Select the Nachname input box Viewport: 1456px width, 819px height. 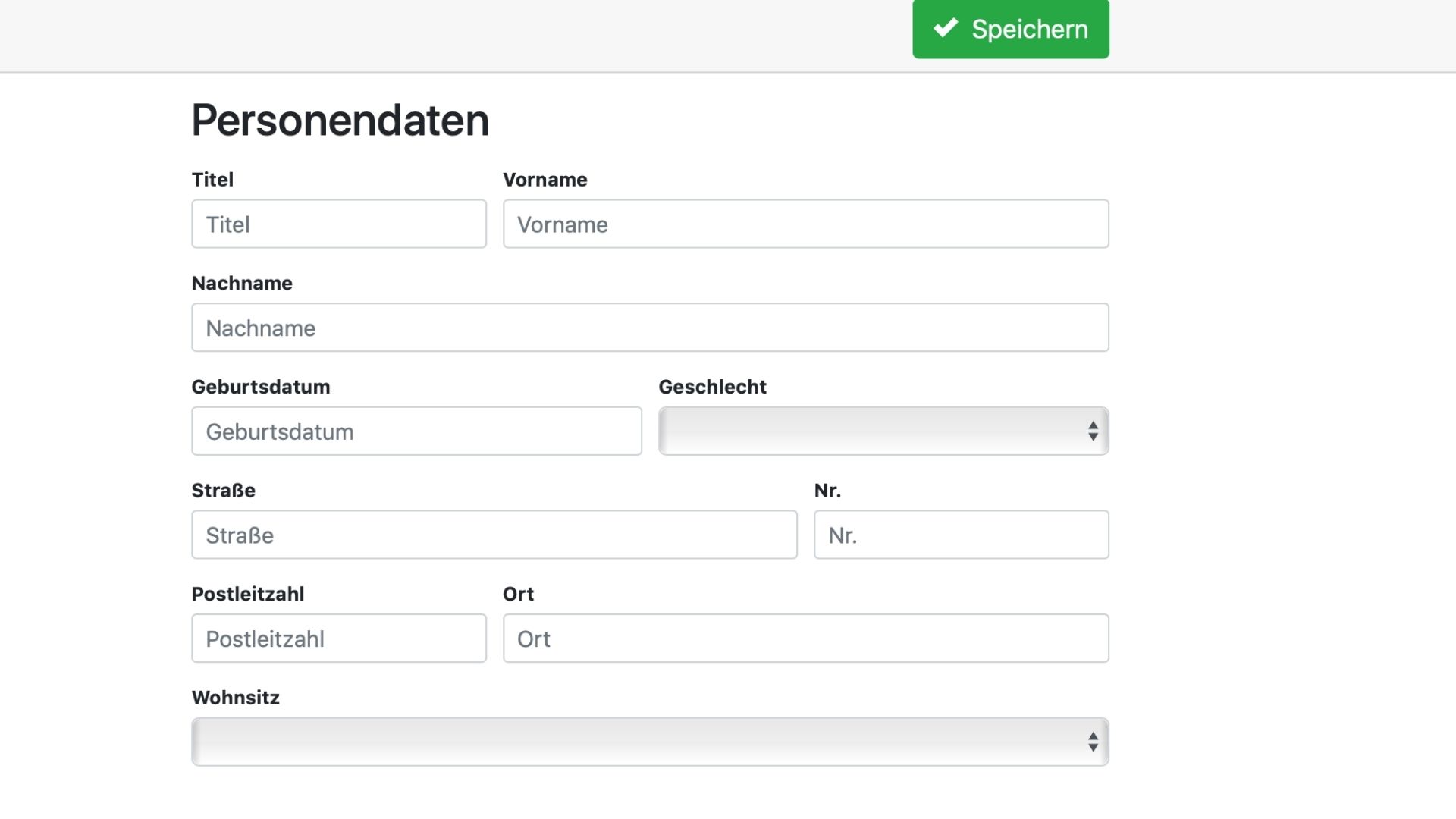coord(650,328)
